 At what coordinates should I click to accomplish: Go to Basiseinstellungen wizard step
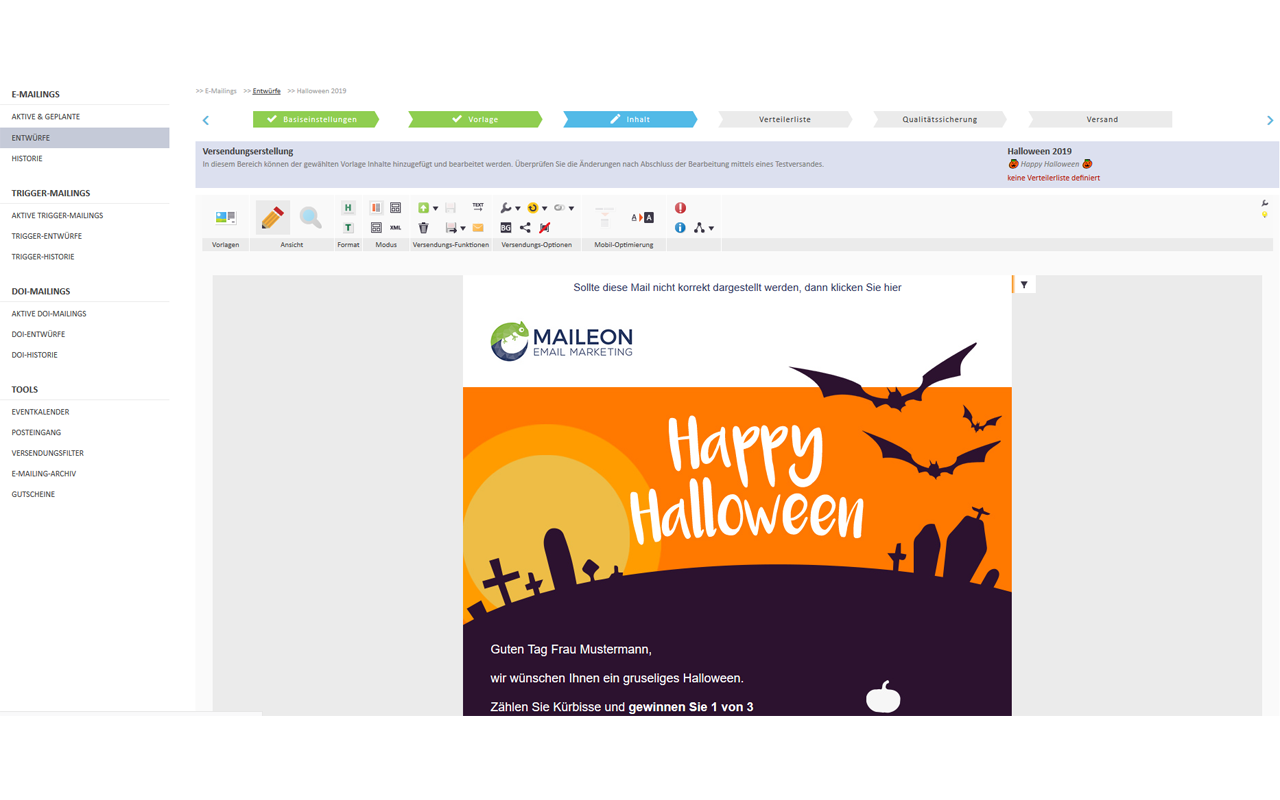pos(316,119)
